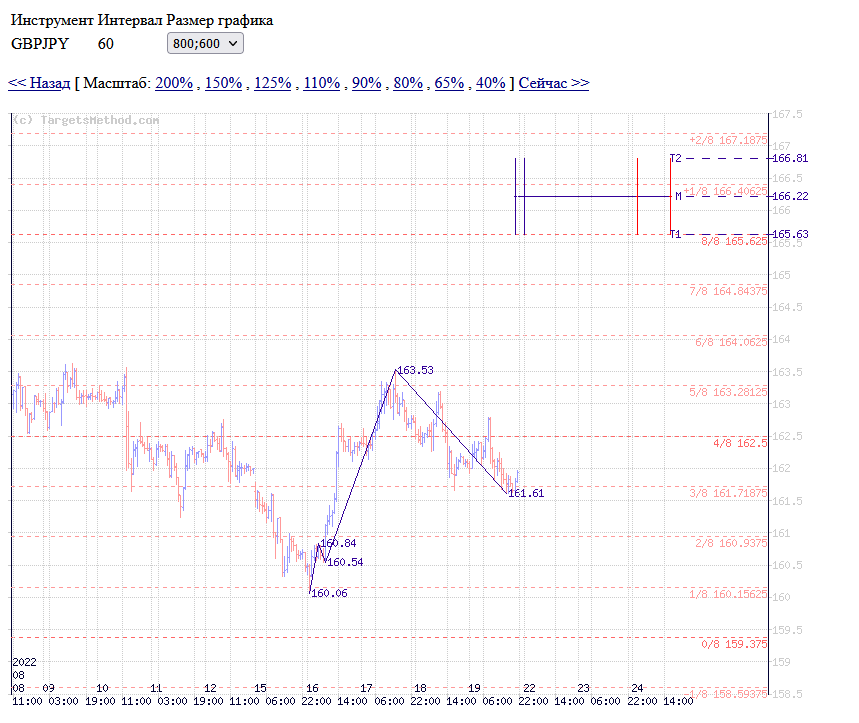Click the 2022 year label on the chart

pyautogui.click(x=25, y=662)
